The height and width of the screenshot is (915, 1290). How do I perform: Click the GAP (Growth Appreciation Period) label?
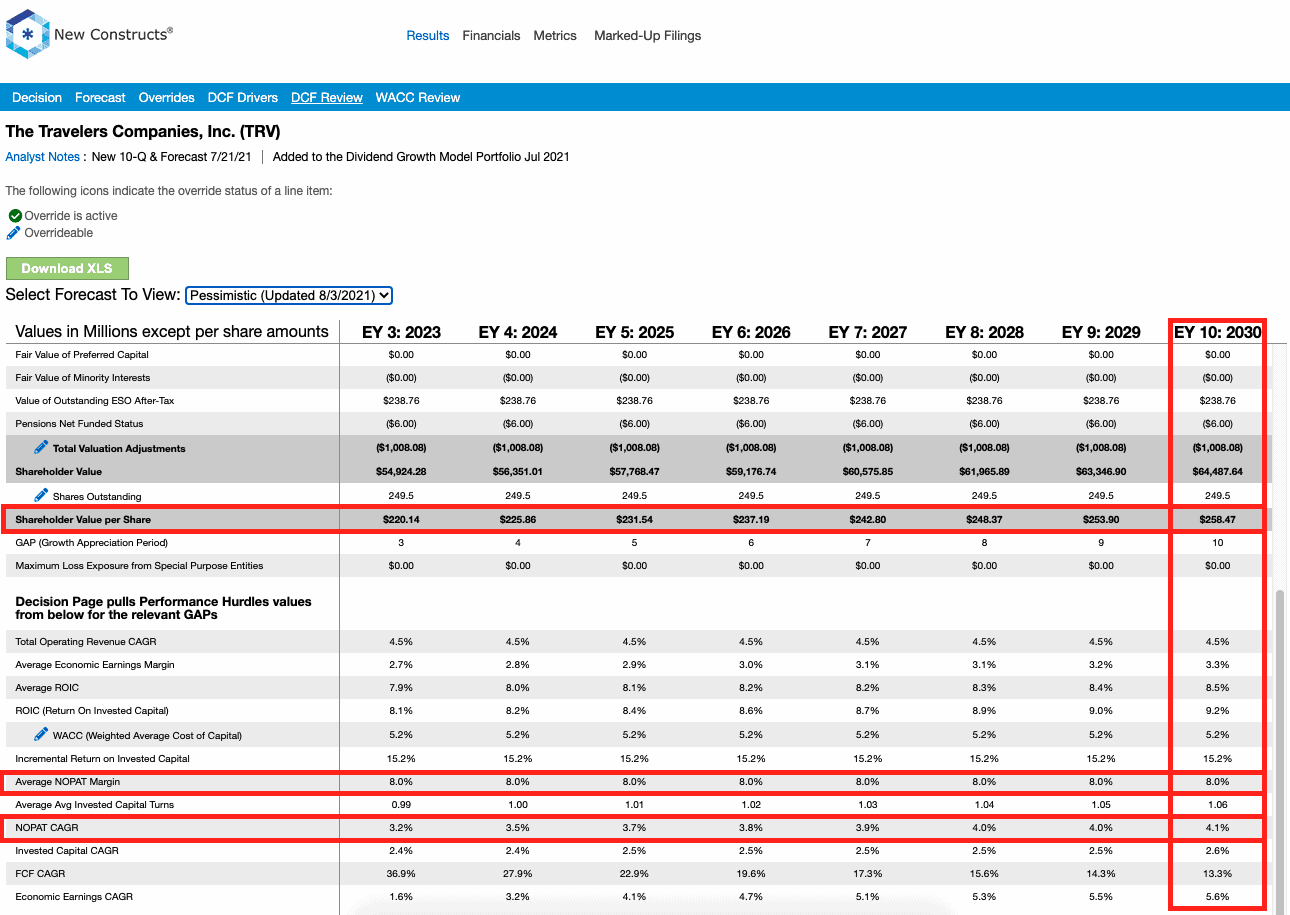(x=92, y=543)
